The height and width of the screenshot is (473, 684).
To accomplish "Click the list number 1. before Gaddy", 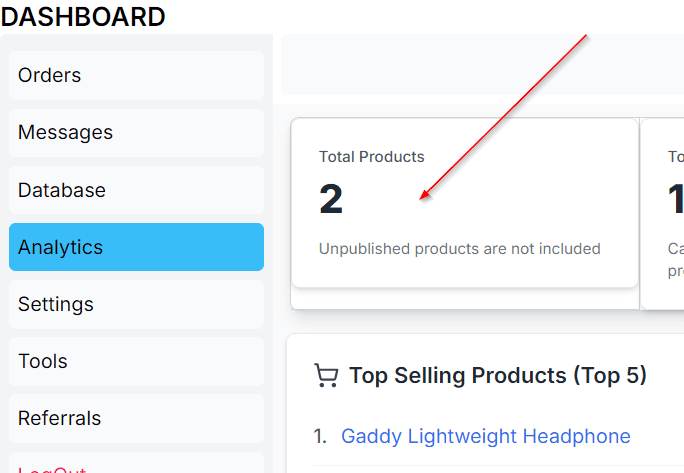I will click(320, 436).
